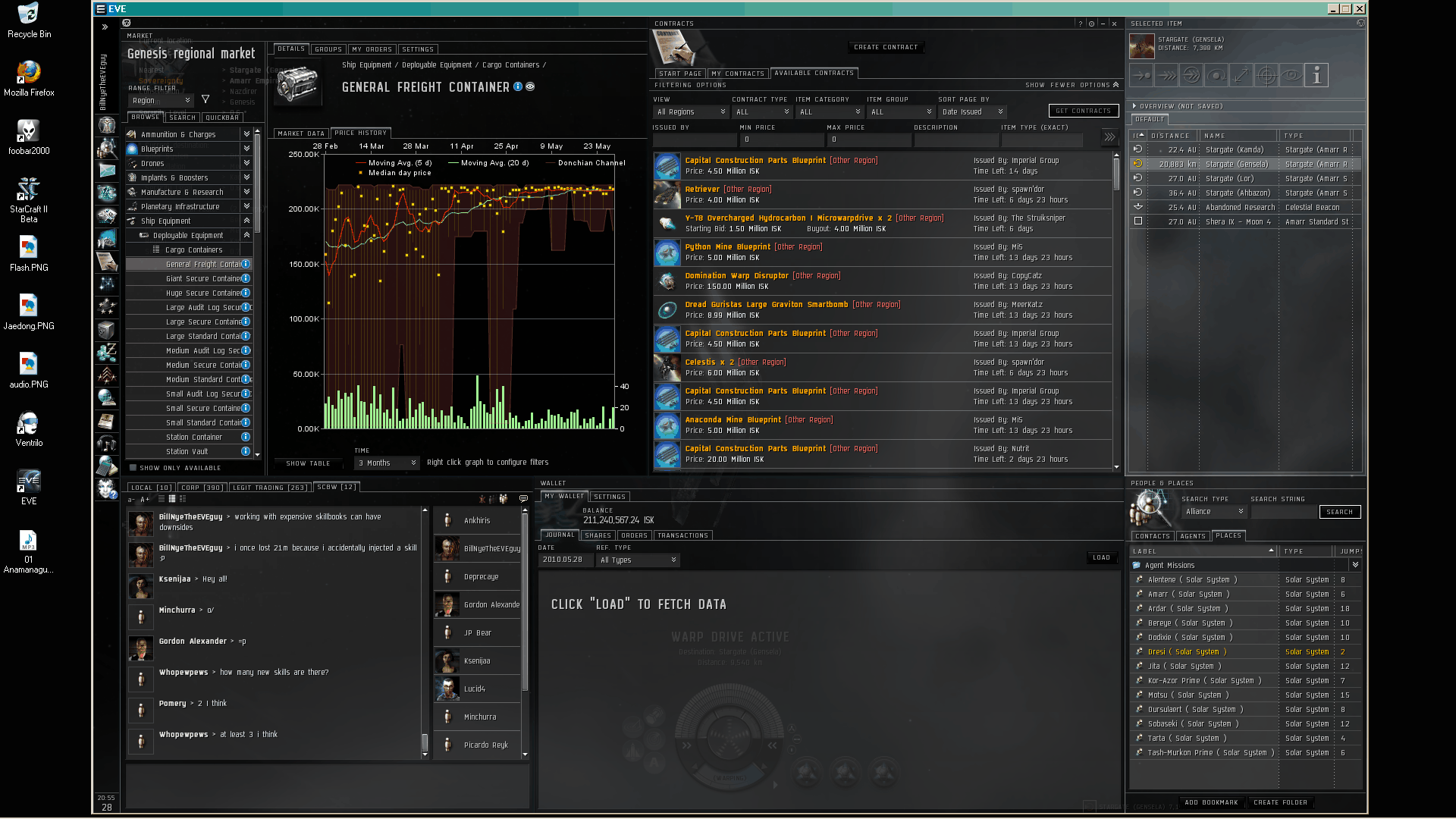The image size is (1456, 819).
Task: Click the Orbit icon in Selected Item
Action: (1216, 75)
